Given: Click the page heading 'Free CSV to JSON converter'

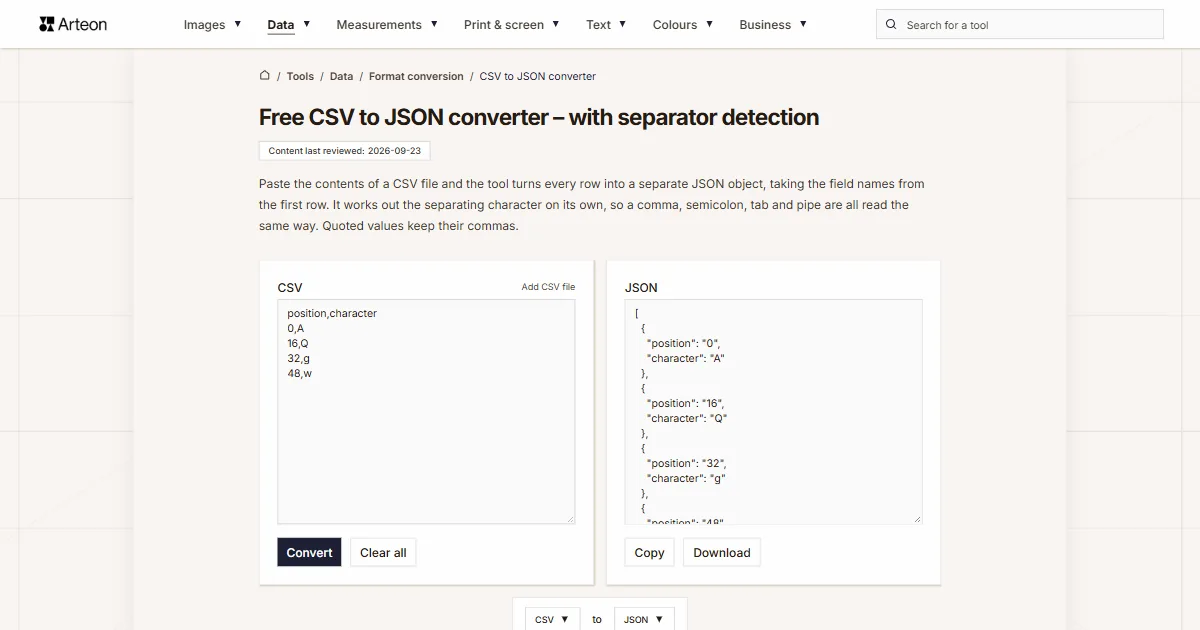Looking at the screenshot, I should [x=539, y=117].
